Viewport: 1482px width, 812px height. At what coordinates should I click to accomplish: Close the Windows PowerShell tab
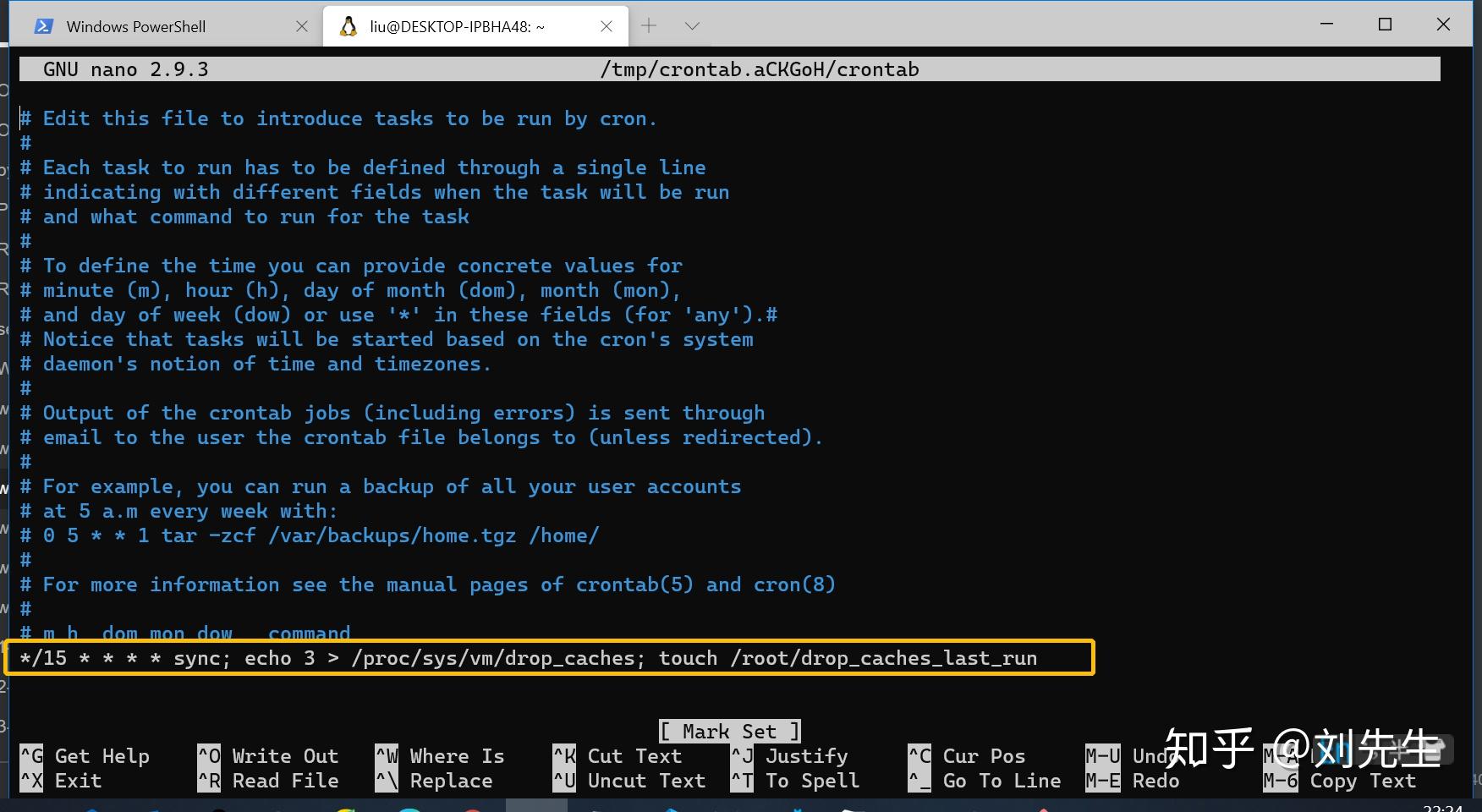point(302,26)
